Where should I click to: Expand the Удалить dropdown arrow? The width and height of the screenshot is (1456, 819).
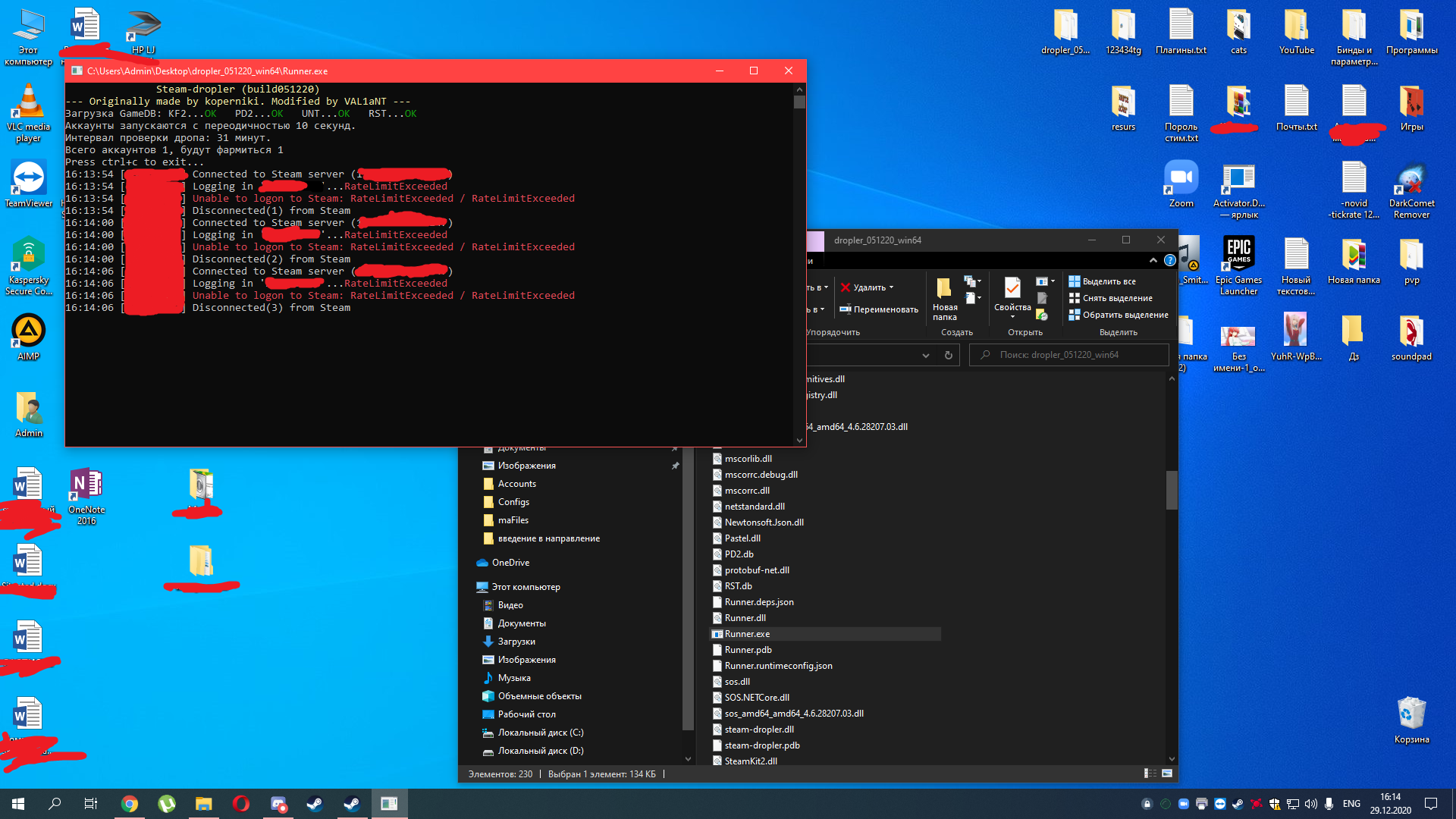click(891, 288)
